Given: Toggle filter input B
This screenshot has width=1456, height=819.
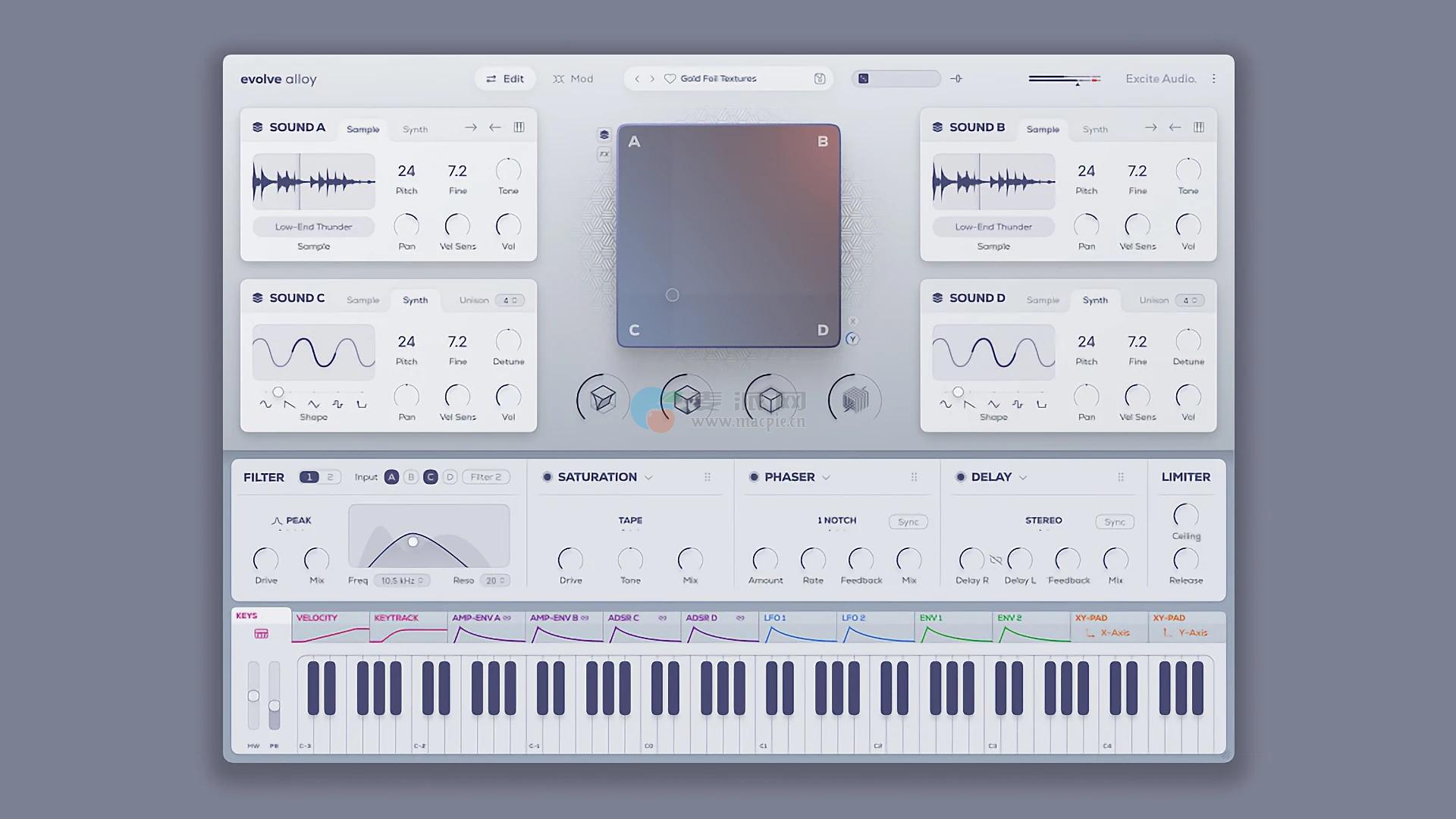Looking at the screenshot, I should pos(411,477).
